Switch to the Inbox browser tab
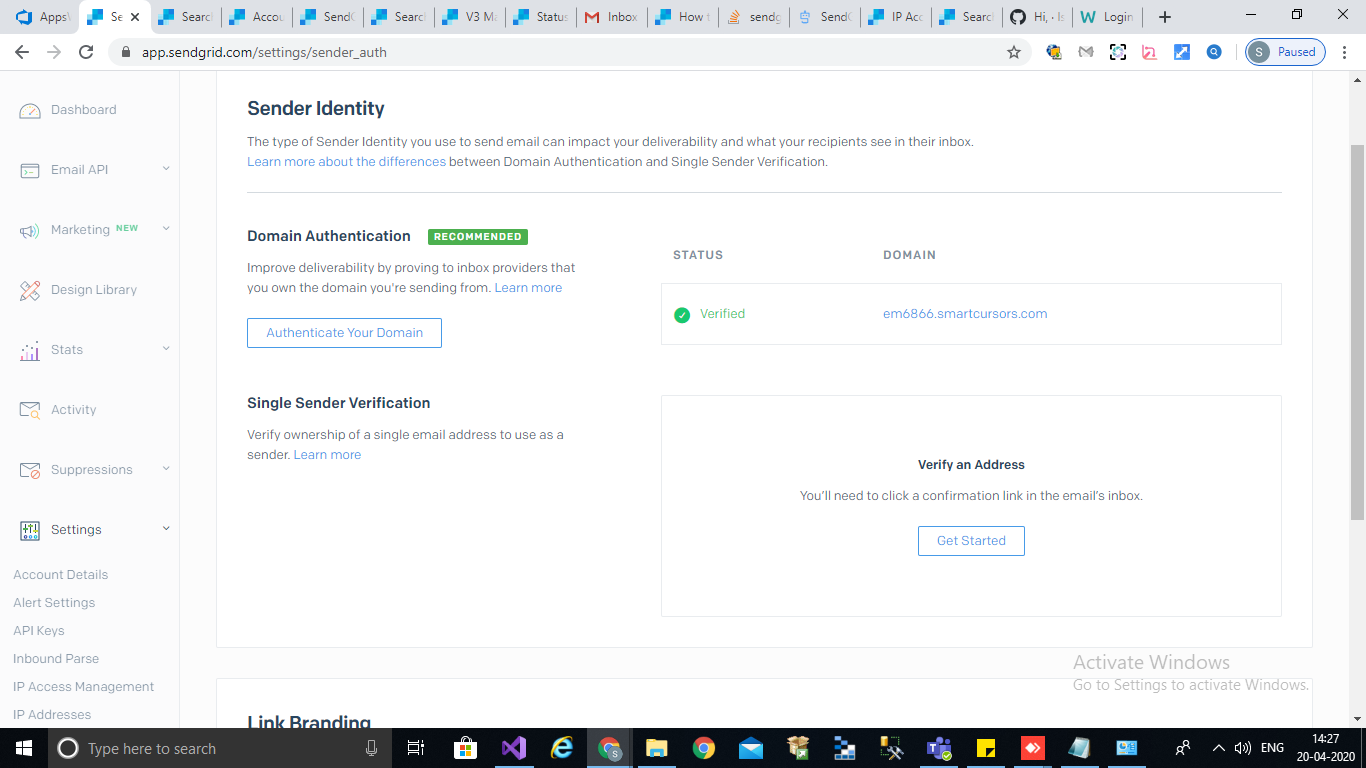The image size is (1366, 768). 611,16
